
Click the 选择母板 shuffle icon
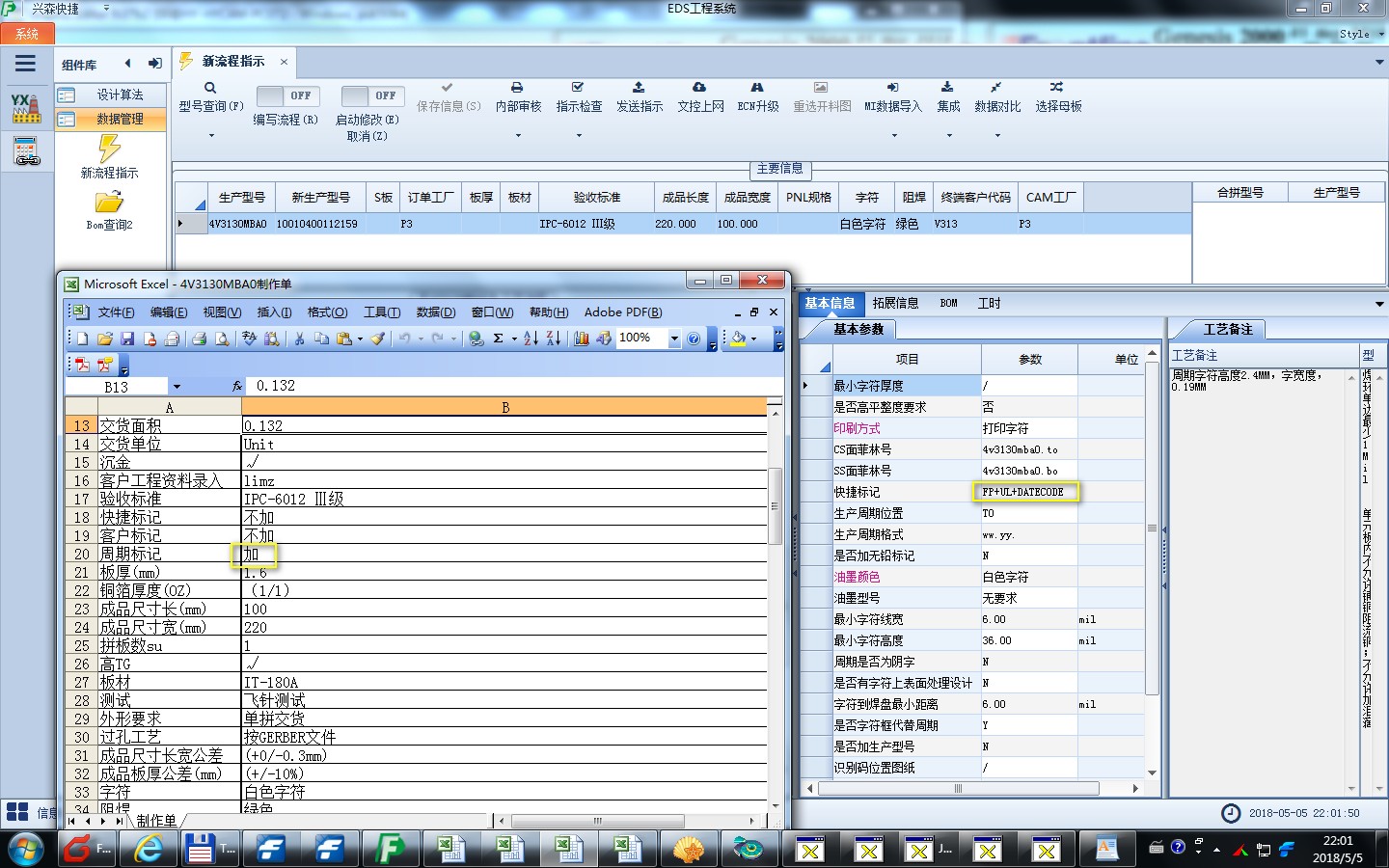(1057, 88)
